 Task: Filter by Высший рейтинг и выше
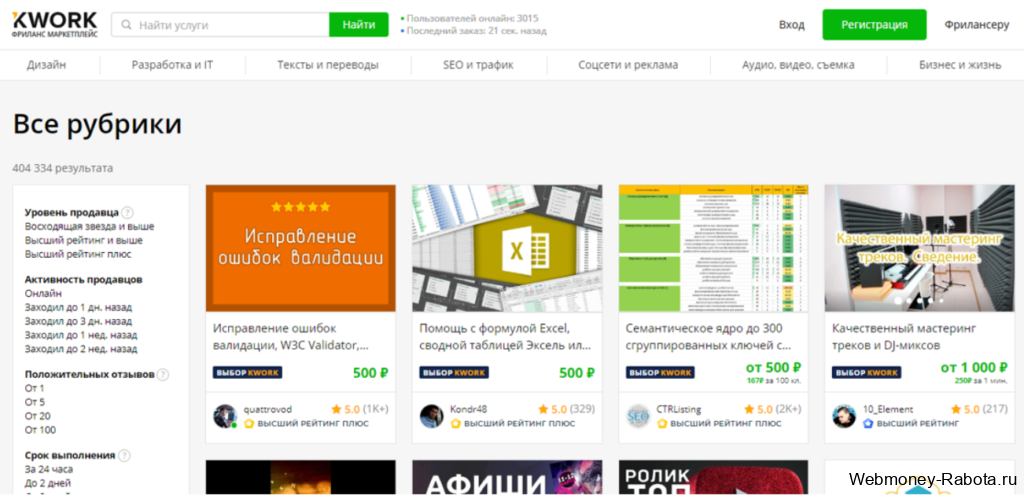pyautogui.click(x=84, y=240)
